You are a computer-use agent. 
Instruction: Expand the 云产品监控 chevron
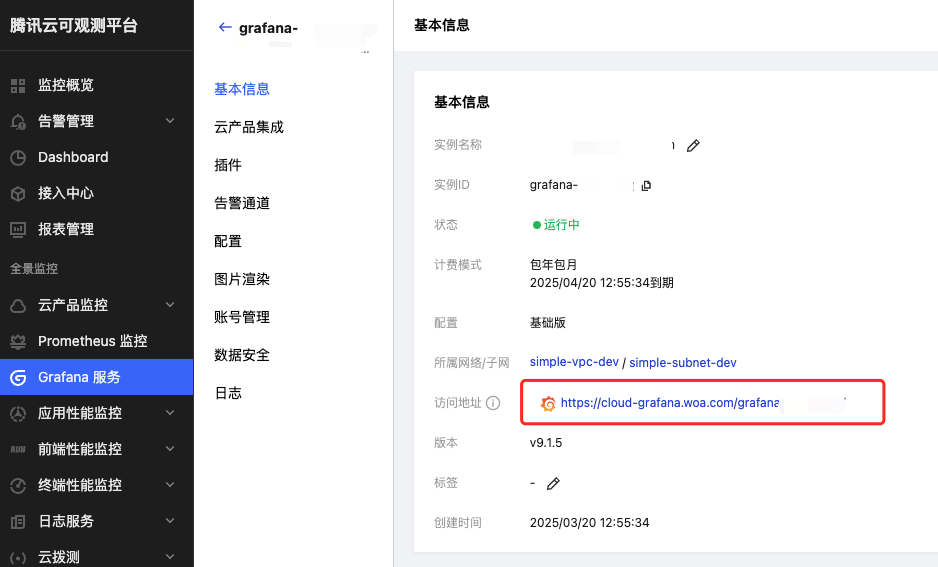tap(170, 305)
